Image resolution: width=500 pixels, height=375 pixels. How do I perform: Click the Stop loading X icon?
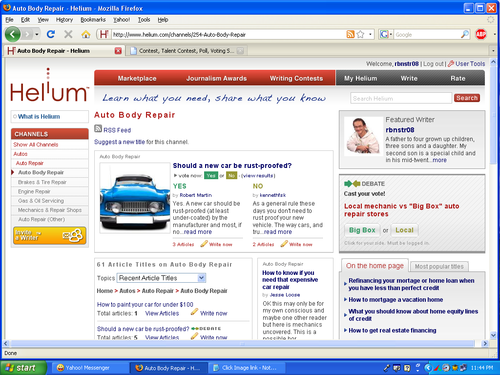68,34
